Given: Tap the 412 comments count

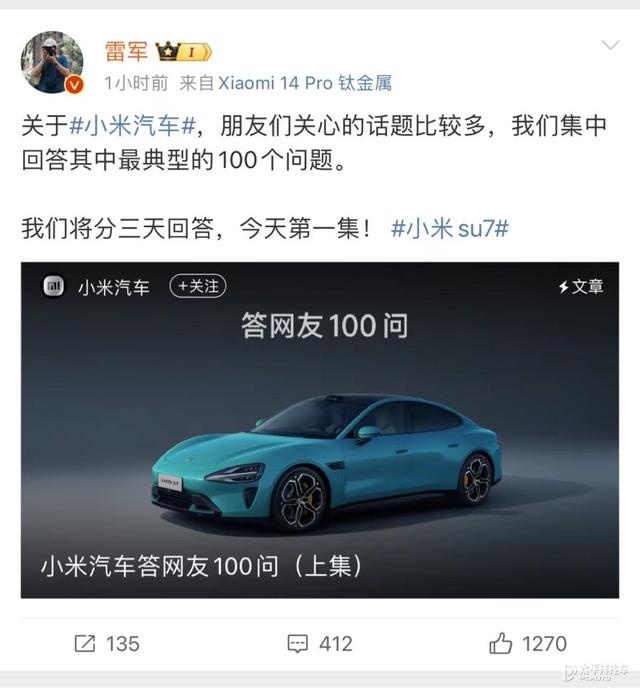Looking at the screenshot, I should point(336,644).
